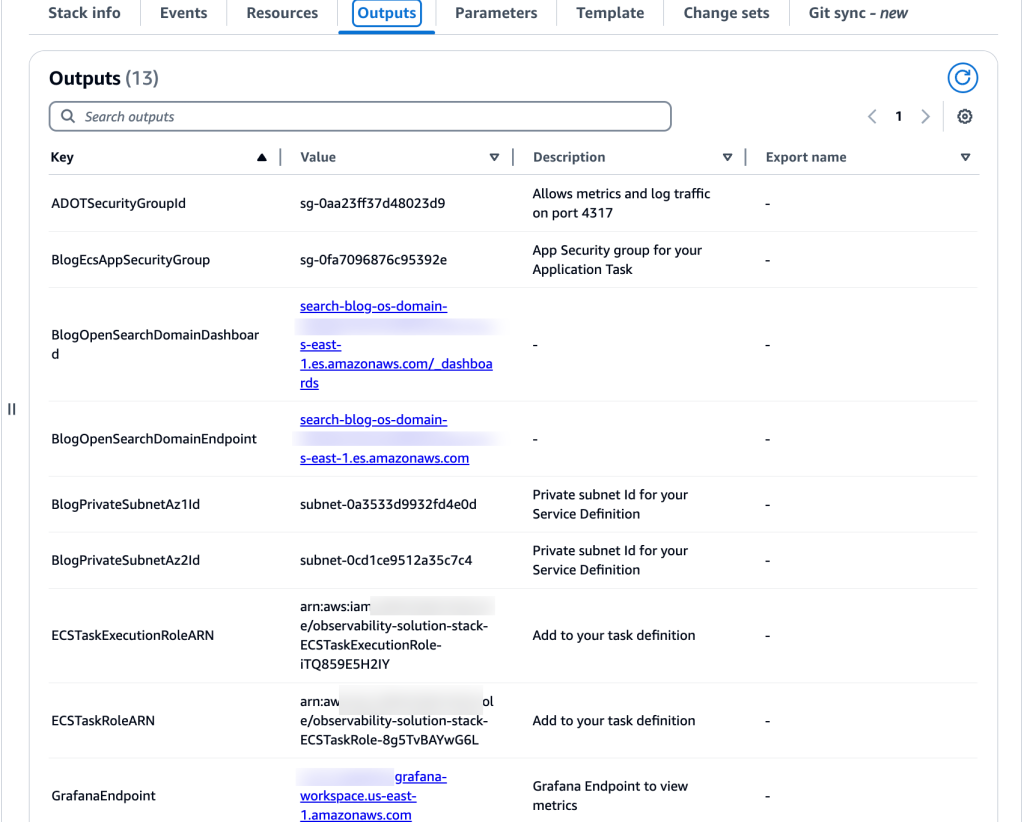Image resolution: width=1024 pixels, height=822 pixels.
Task: Switch to the Parameters tab
Action: 496,13
